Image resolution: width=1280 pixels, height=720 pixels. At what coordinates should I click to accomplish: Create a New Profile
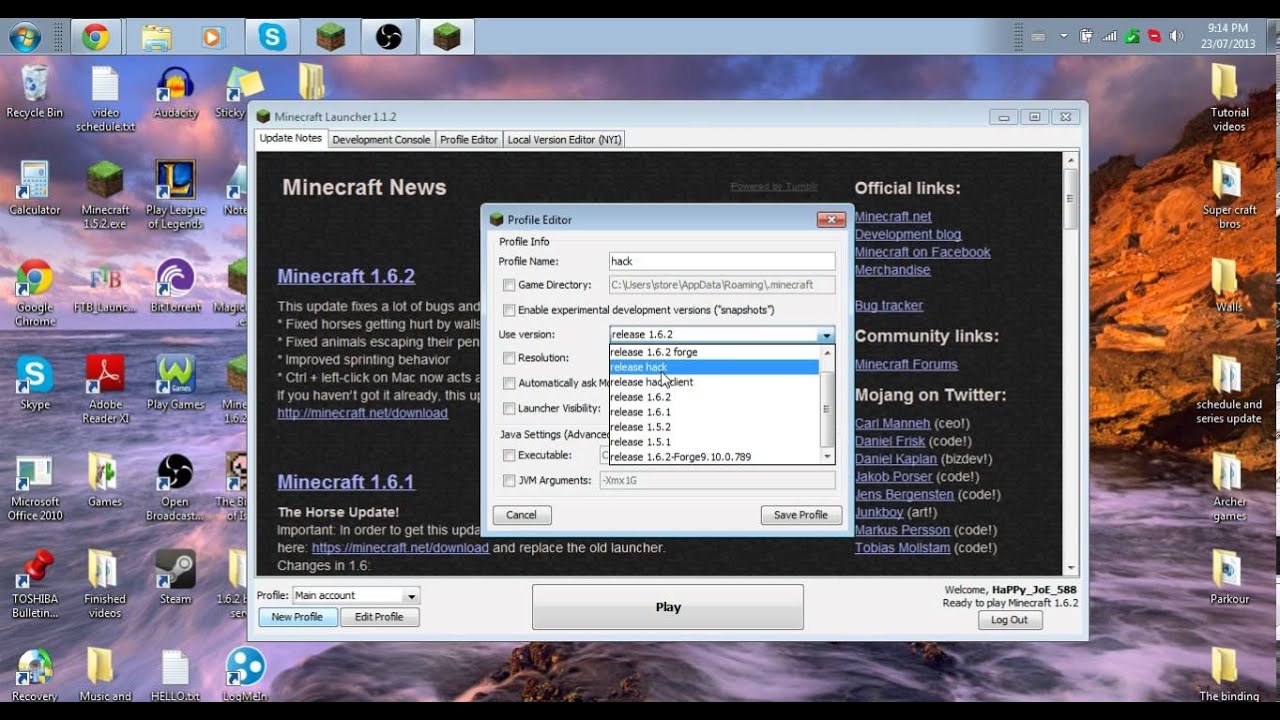(297, 617)
